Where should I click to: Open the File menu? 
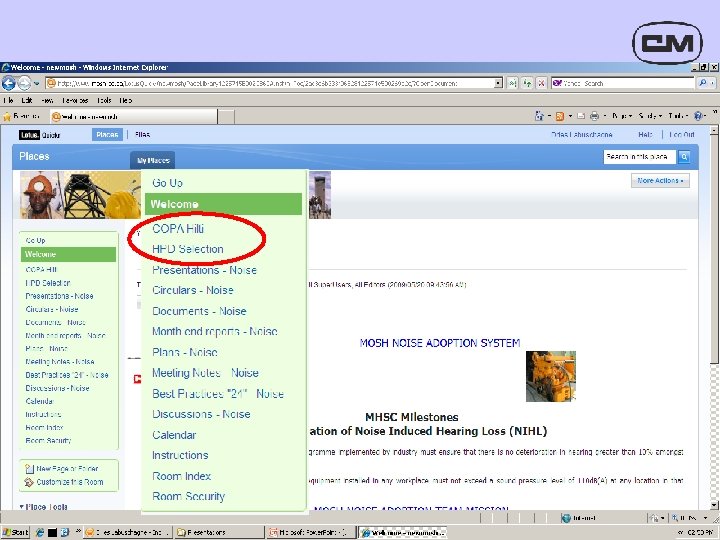9,100
